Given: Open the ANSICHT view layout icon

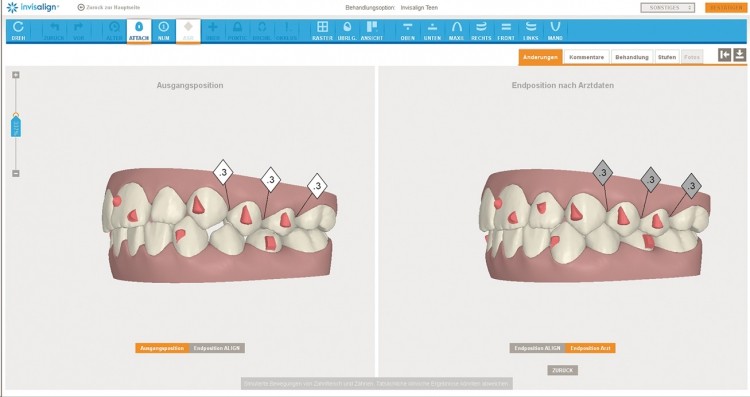Looking at the screenshot, I should [372, 31].
